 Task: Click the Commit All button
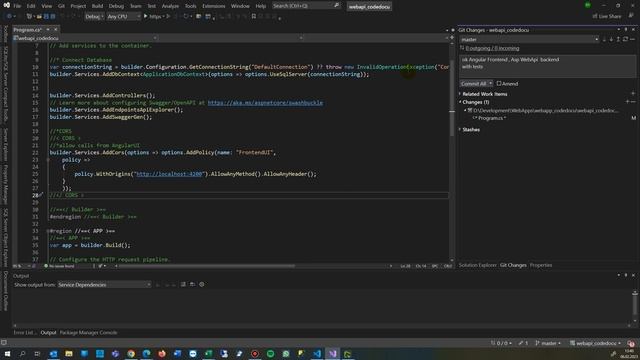(x=473, y=84)
